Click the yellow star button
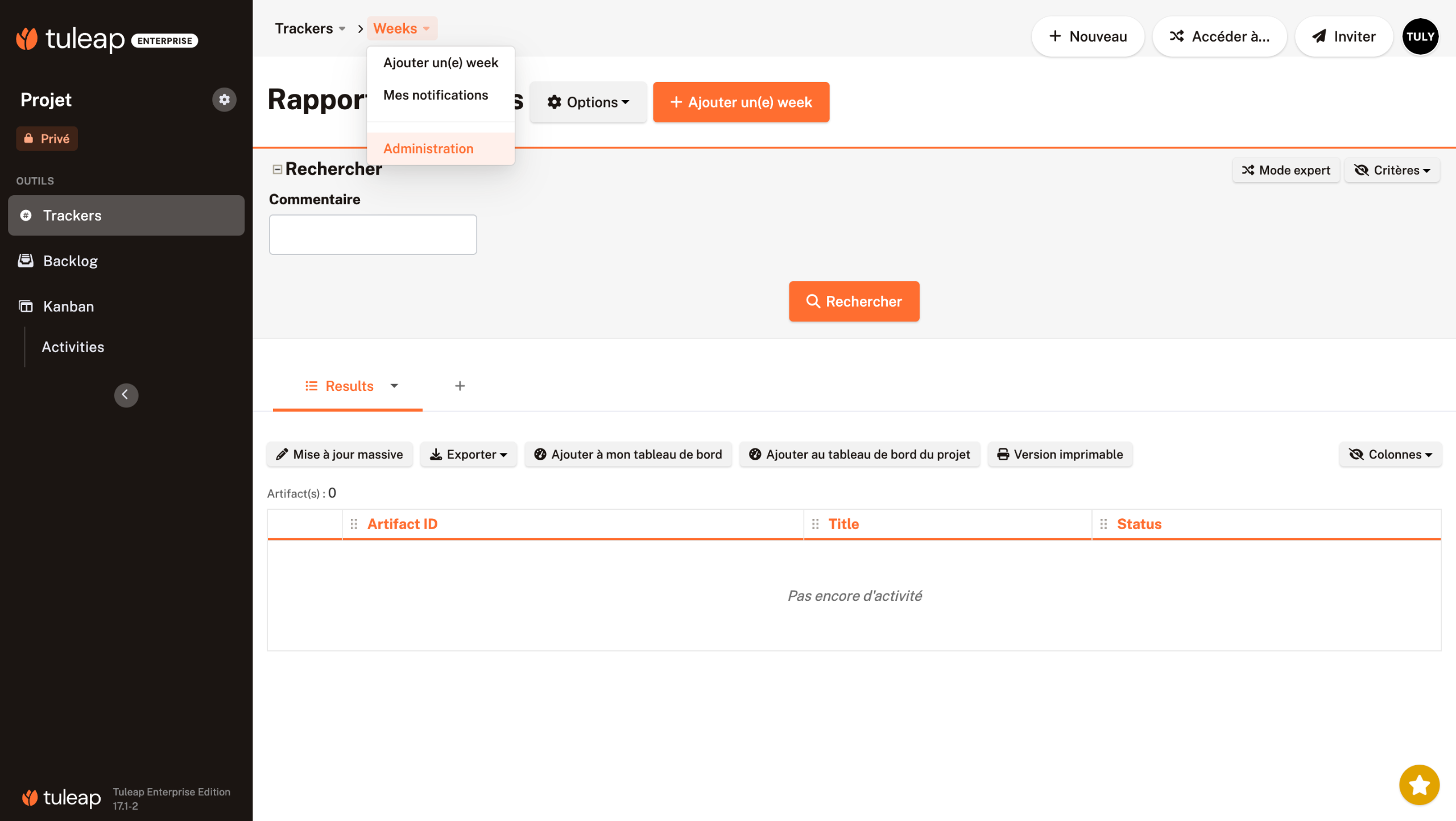The image size is (1456, 821). pyautogui.click(x=1418, y=785)
